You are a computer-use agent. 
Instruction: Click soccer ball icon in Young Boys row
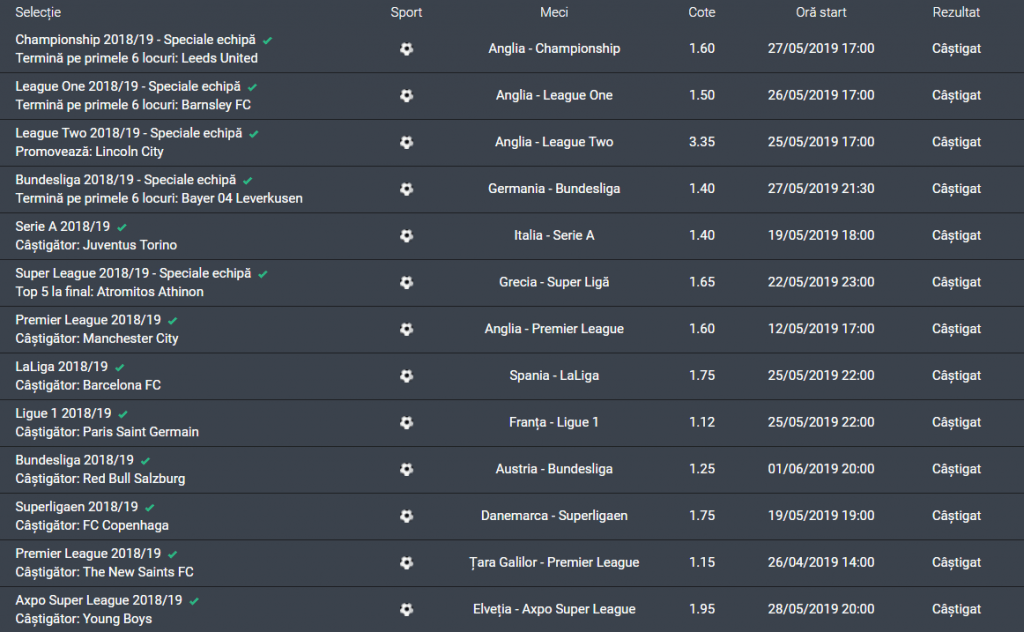(x=406, y=609)
